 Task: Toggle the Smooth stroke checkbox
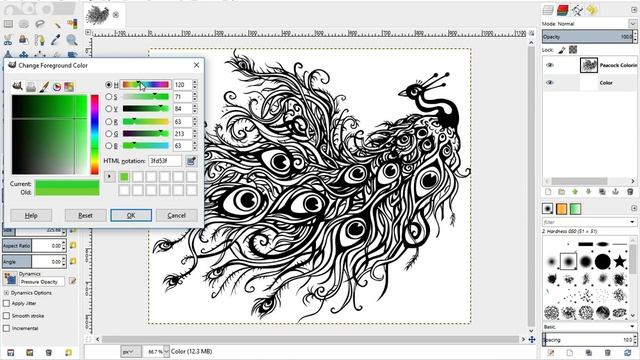click(6, 316)
